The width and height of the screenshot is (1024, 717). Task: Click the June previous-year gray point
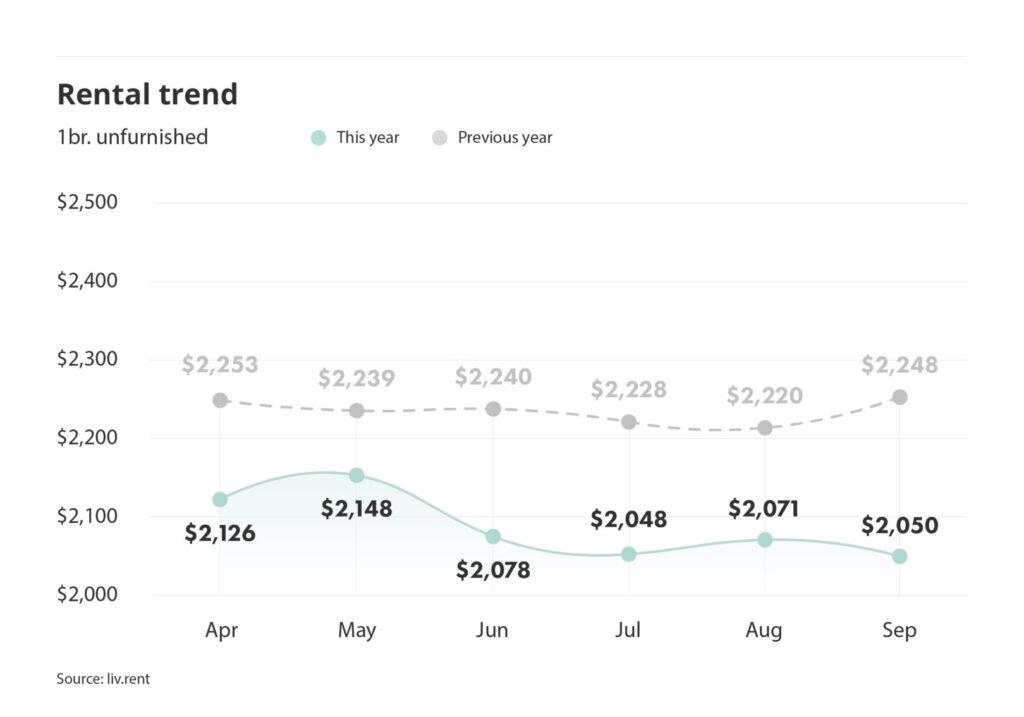[x=493, y=409]
